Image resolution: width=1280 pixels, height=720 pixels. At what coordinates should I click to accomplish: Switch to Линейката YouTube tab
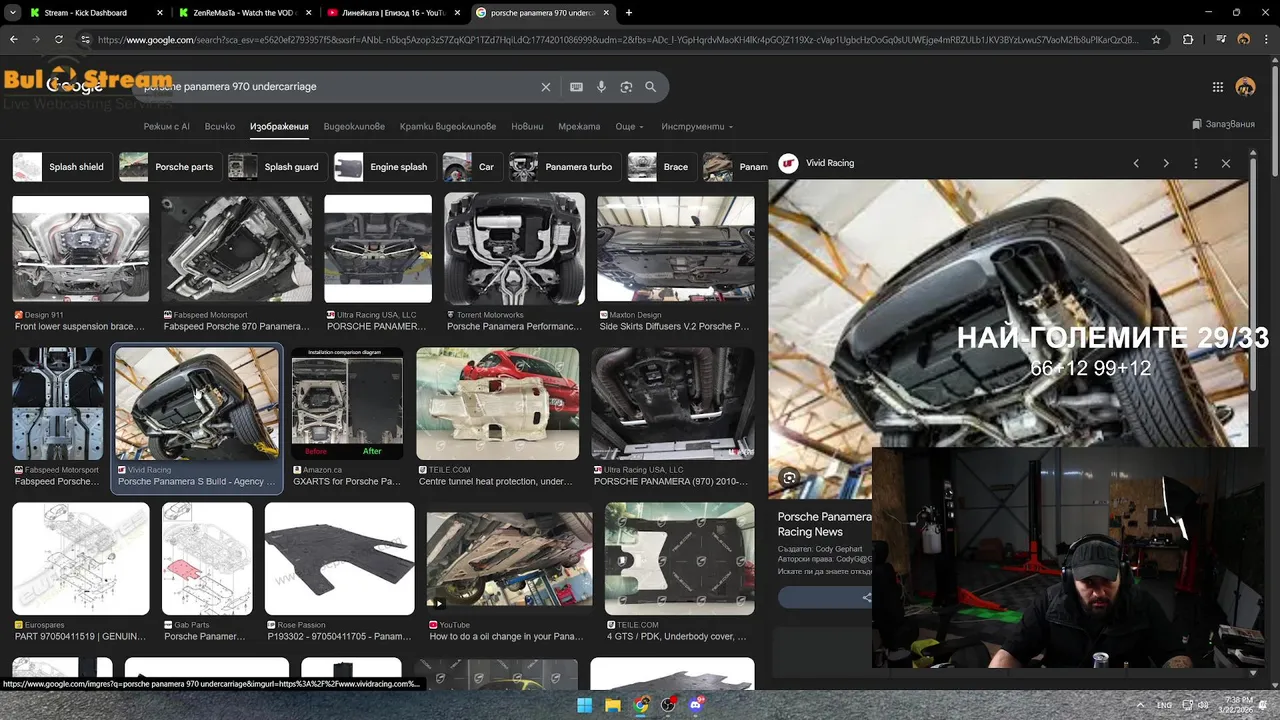tap(393, 13)
